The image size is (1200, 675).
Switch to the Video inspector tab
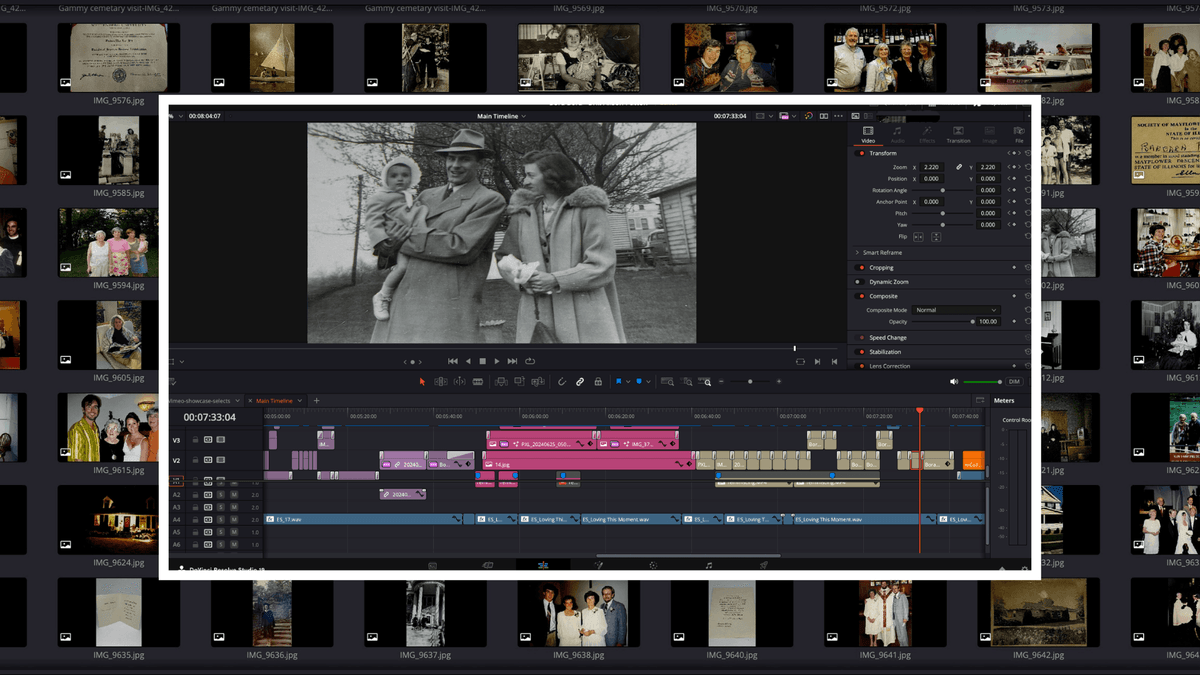click(x=868, y=135)
